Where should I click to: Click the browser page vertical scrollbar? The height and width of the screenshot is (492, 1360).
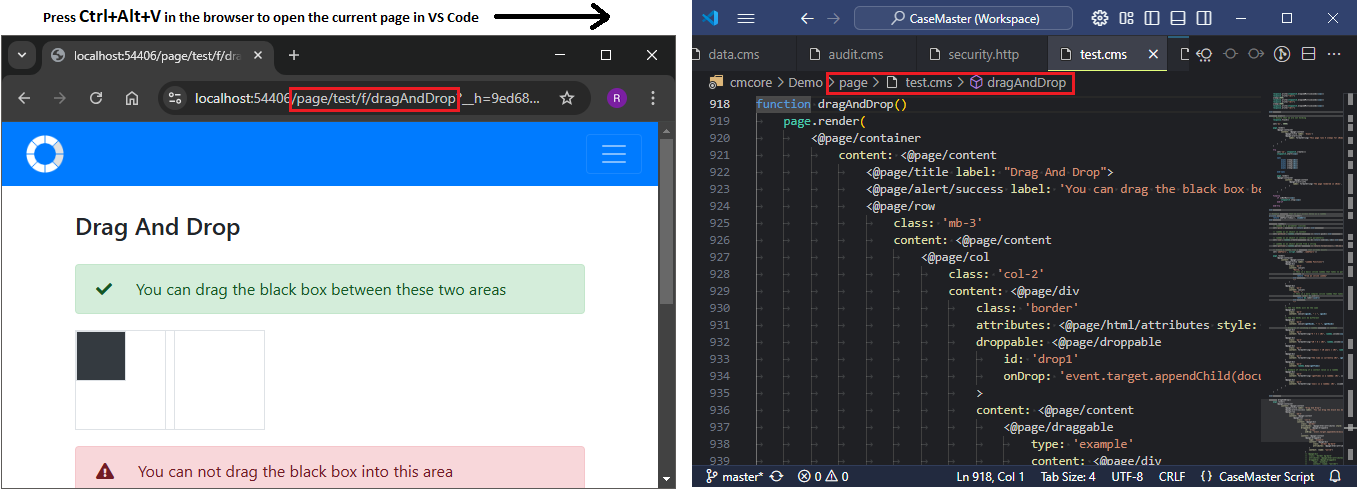(667, 222)
